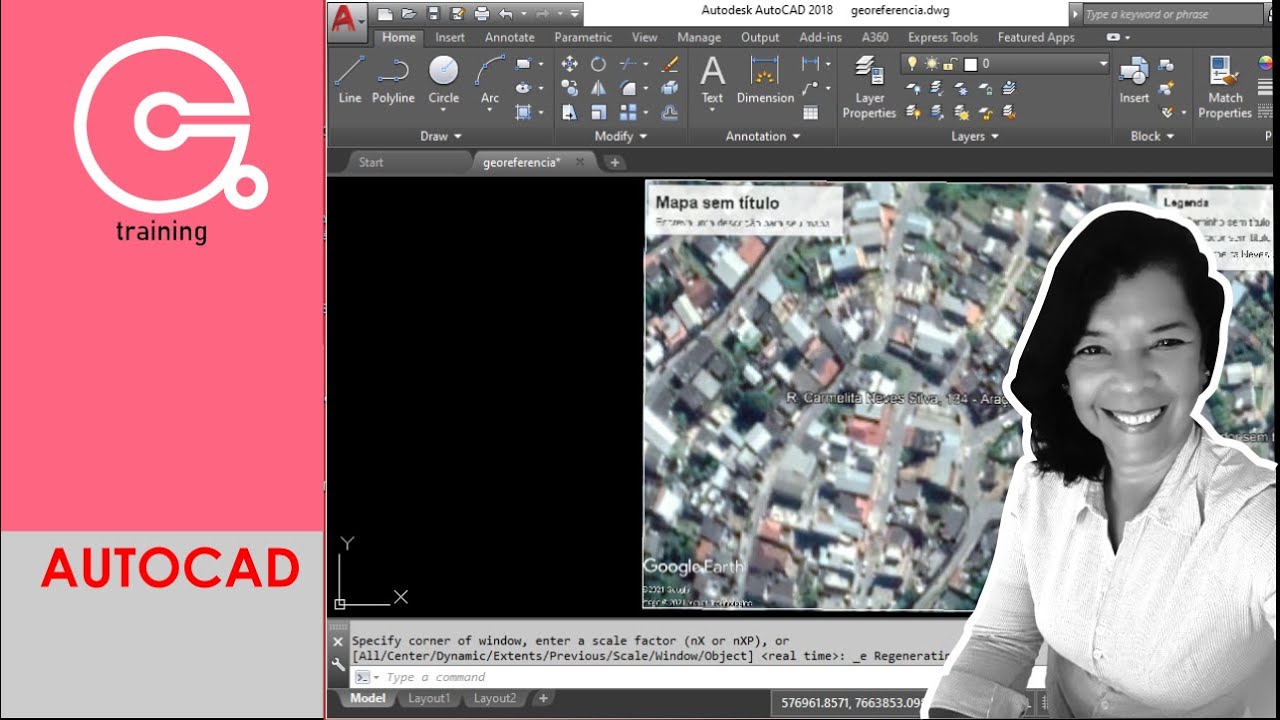Click the Create Block icon
1280x720 pixels.
pos(1165,65)
